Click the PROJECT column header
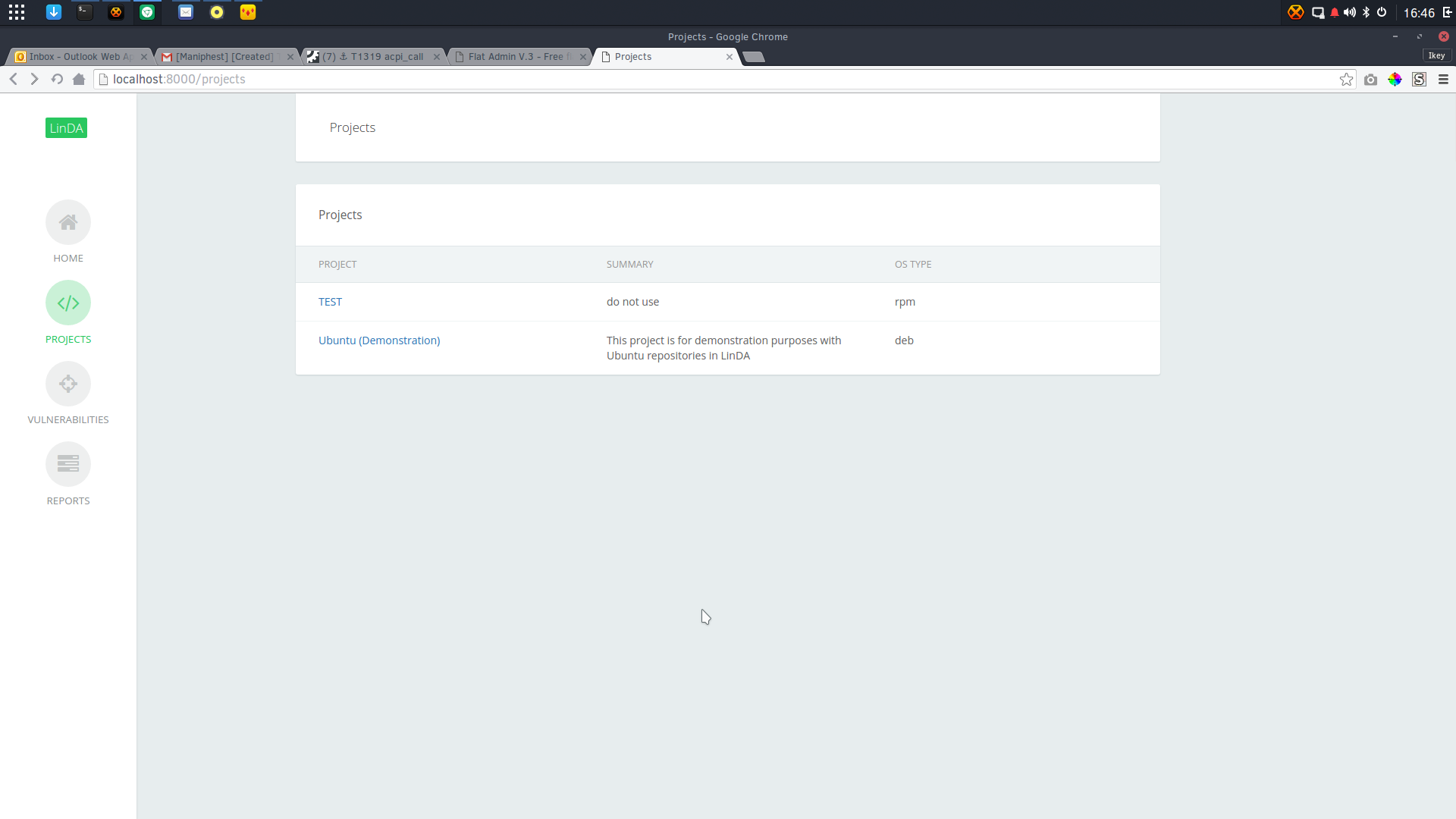This screenshot has height=819, width=1456. 337,265
